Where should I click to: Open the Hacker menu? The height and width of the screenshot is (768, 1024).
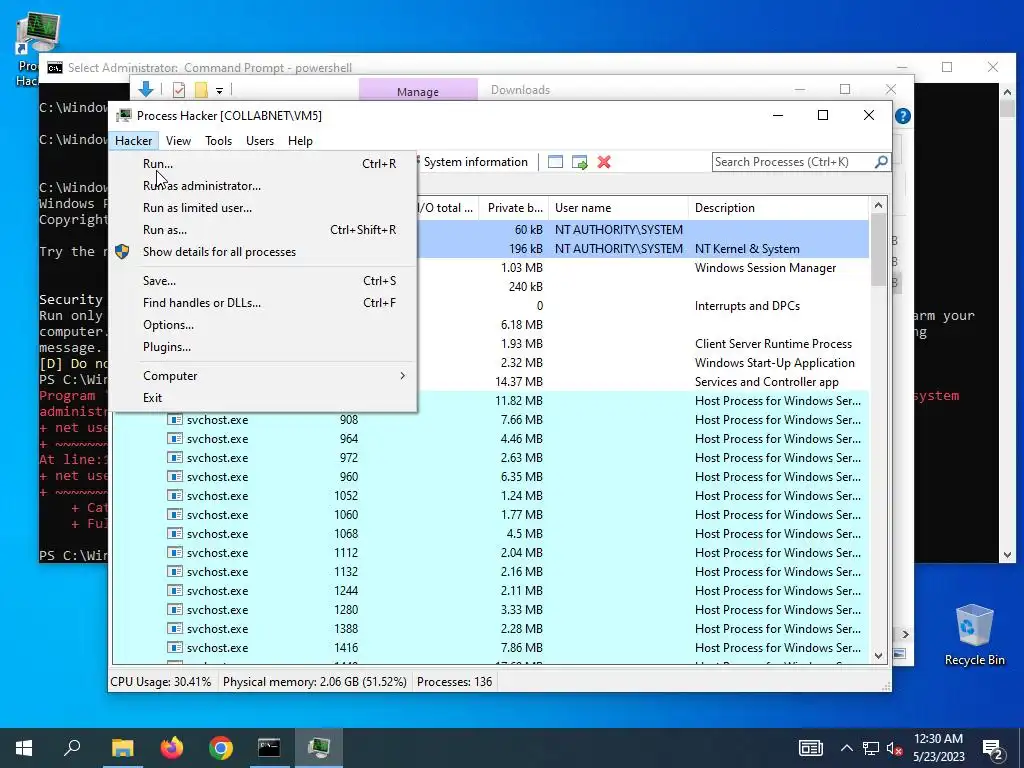133,140
